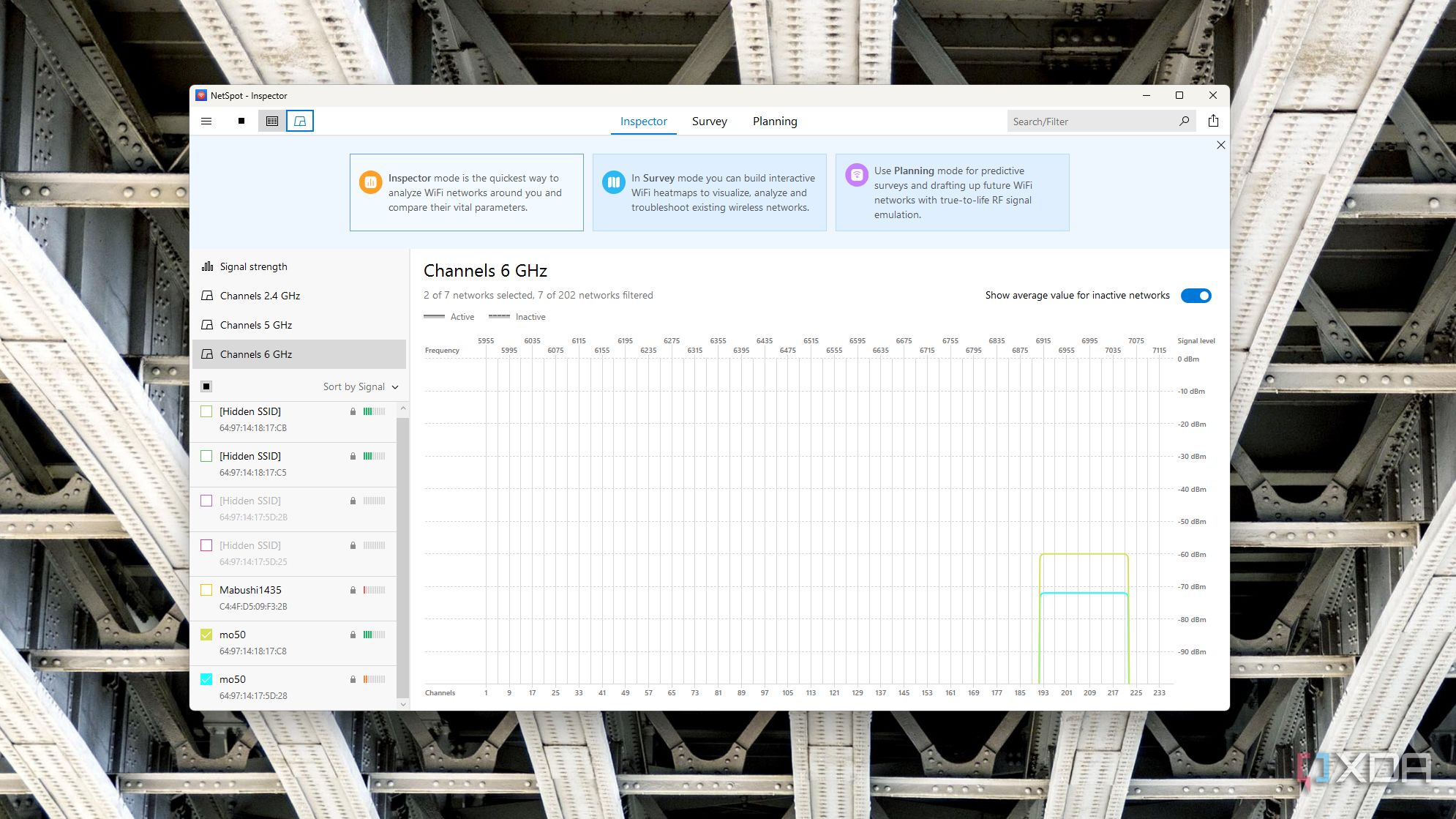Viewport: 1456px width, 819px height.
Task: Click the blue Survey mode icon
Action: pyautogui.click(x=614, y=182)
